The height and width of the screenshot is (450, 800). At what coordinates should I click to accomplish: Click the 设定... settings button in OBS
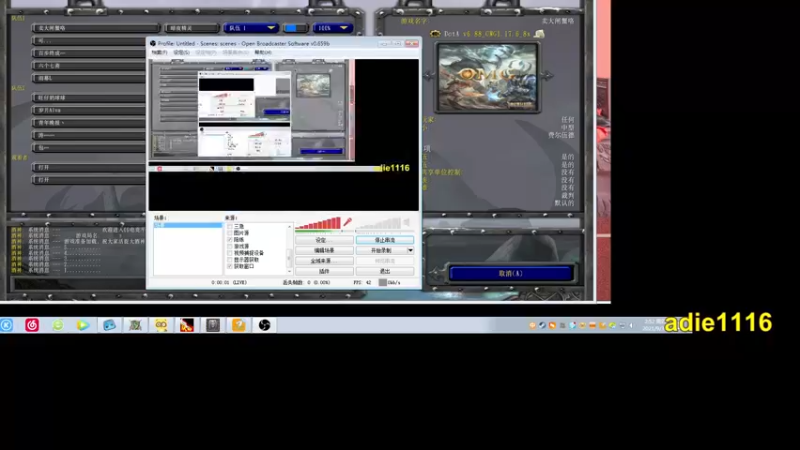324,240
